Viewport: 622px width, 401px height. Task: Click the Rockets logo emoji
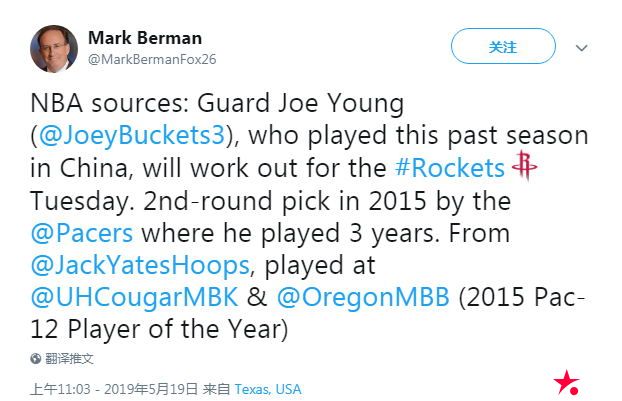click(x=524, y=166)
